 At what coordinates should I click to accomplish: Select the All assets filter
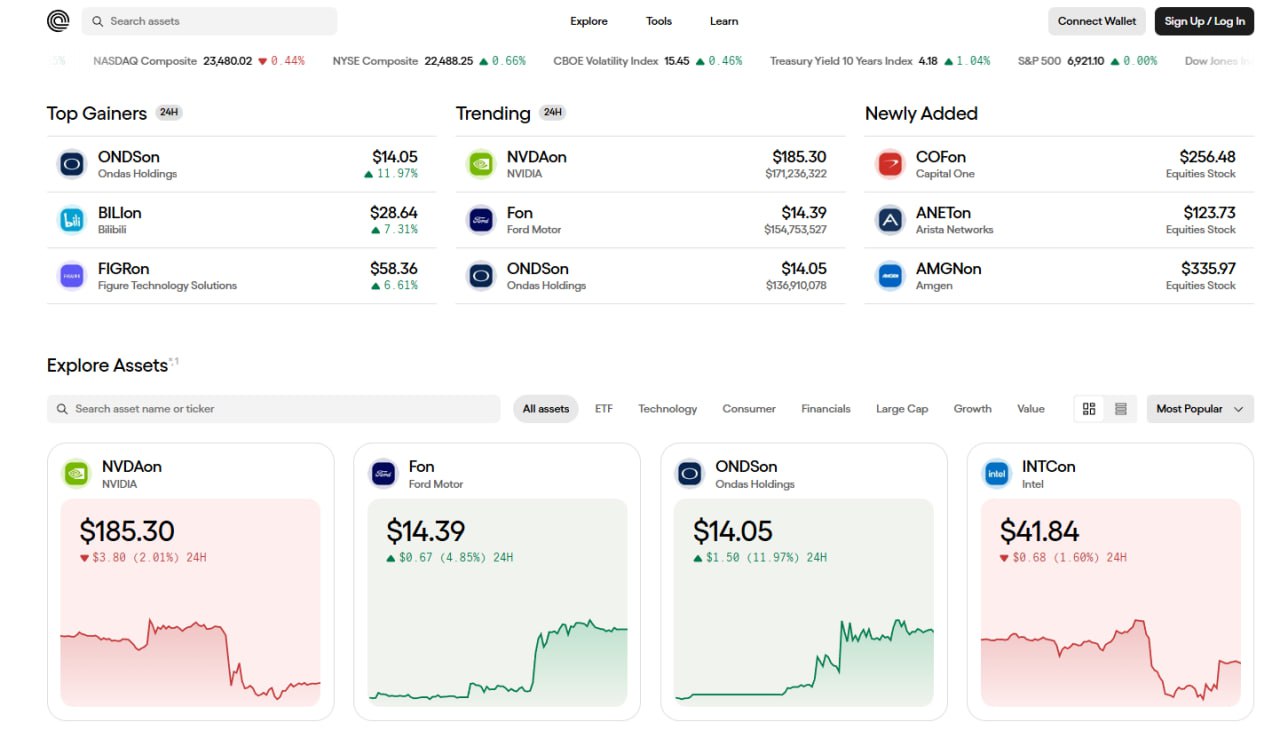pyautogui.click(x=546, y=409)
